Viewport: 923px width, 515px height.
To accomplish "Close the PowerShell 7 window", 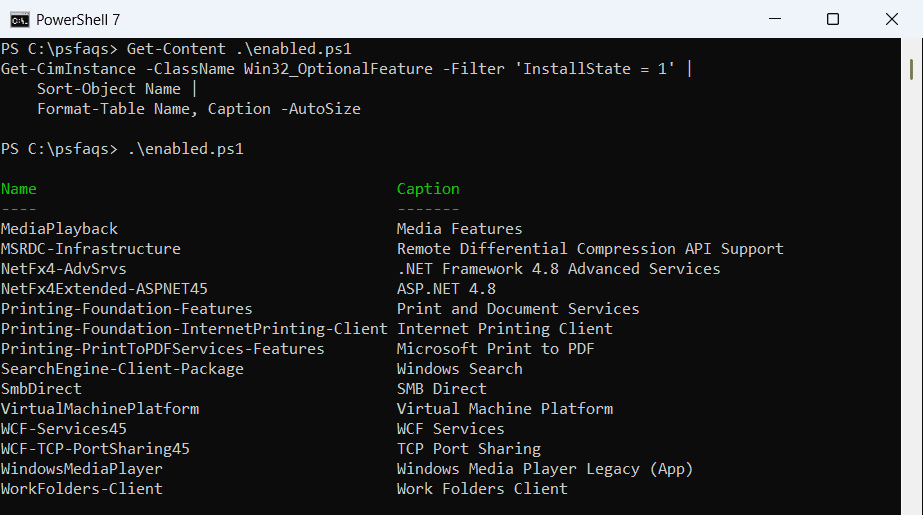I will click(x=892, y=19).
